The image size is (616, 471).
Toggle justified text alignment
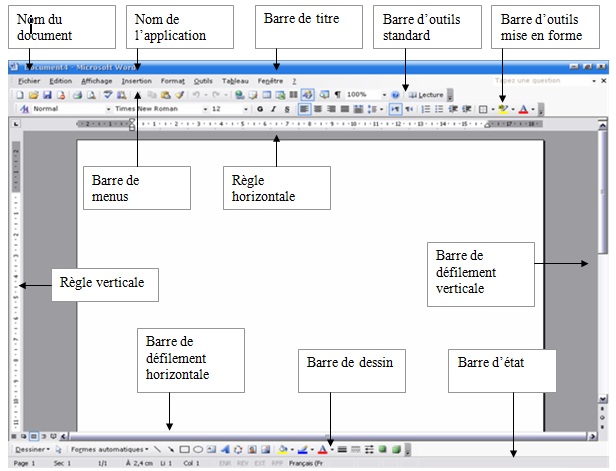pyautogui.click(x=345, y=109)
